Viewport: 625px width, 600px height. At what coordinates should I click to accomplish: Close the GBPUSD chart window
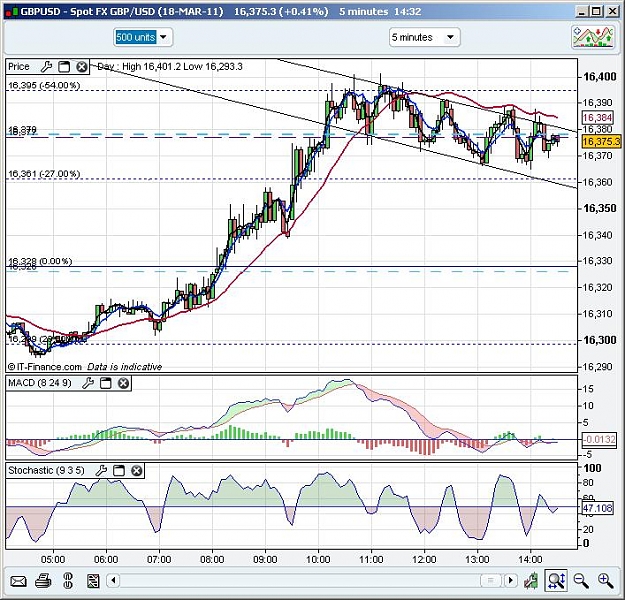click(612, 12)
